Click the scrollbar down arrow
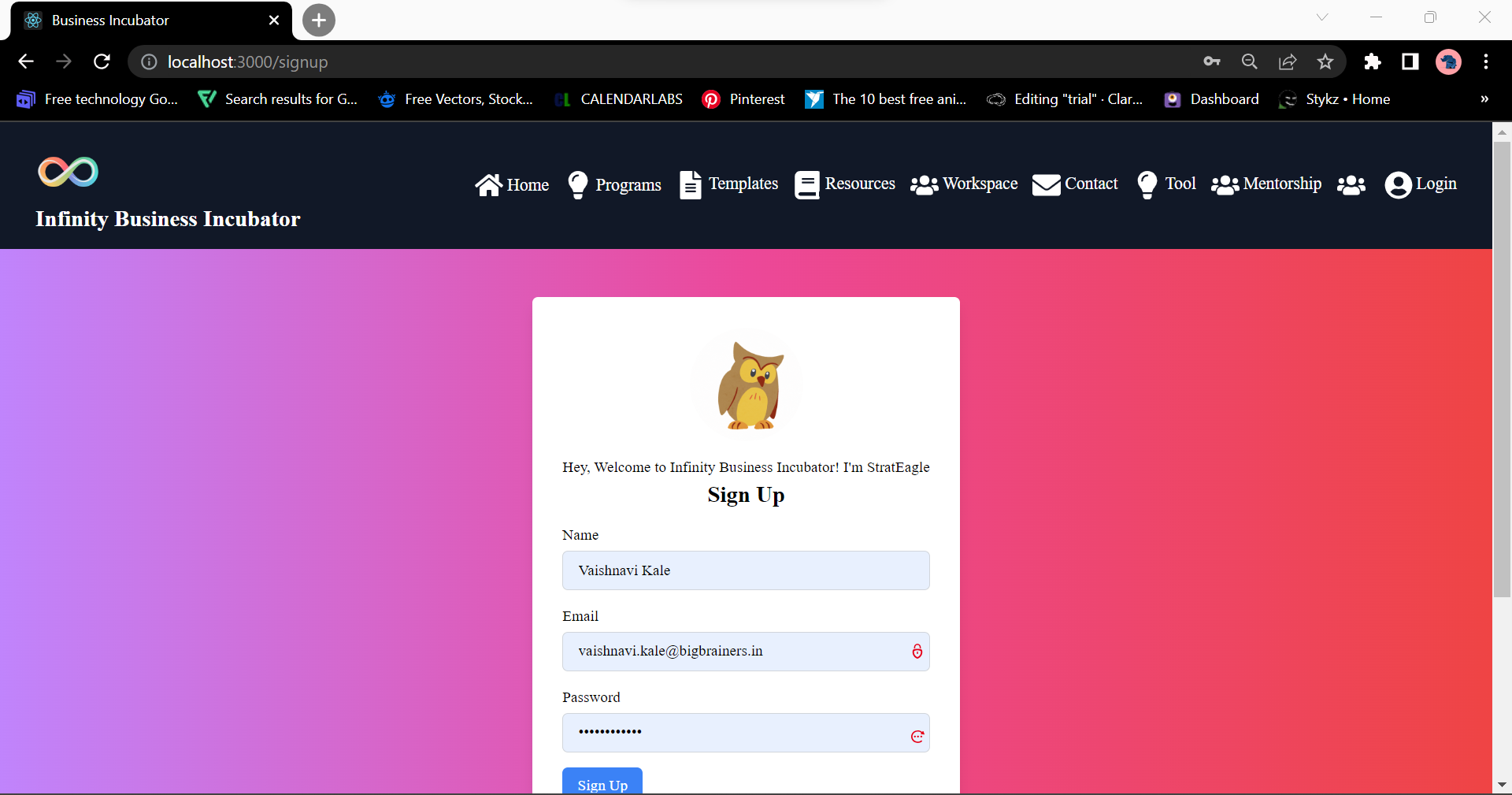This screenshot has width=1512, height=795. tap(1502, 785)
